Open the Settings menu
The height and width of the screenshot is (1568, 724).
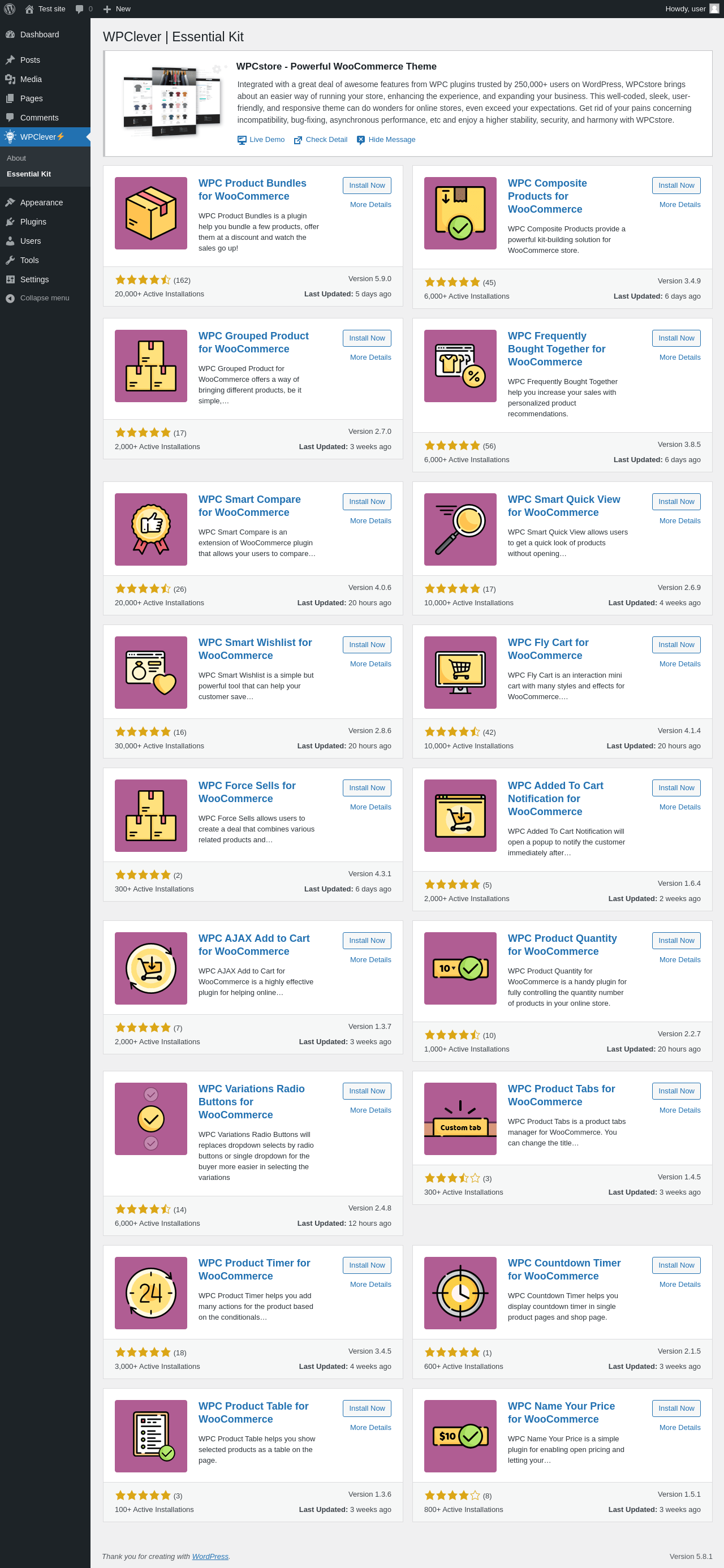[x=45, y=279]
